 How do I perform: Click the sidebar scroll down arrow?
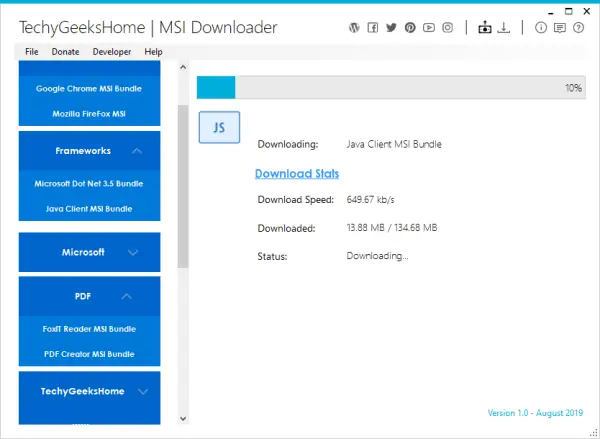point(183,419)
